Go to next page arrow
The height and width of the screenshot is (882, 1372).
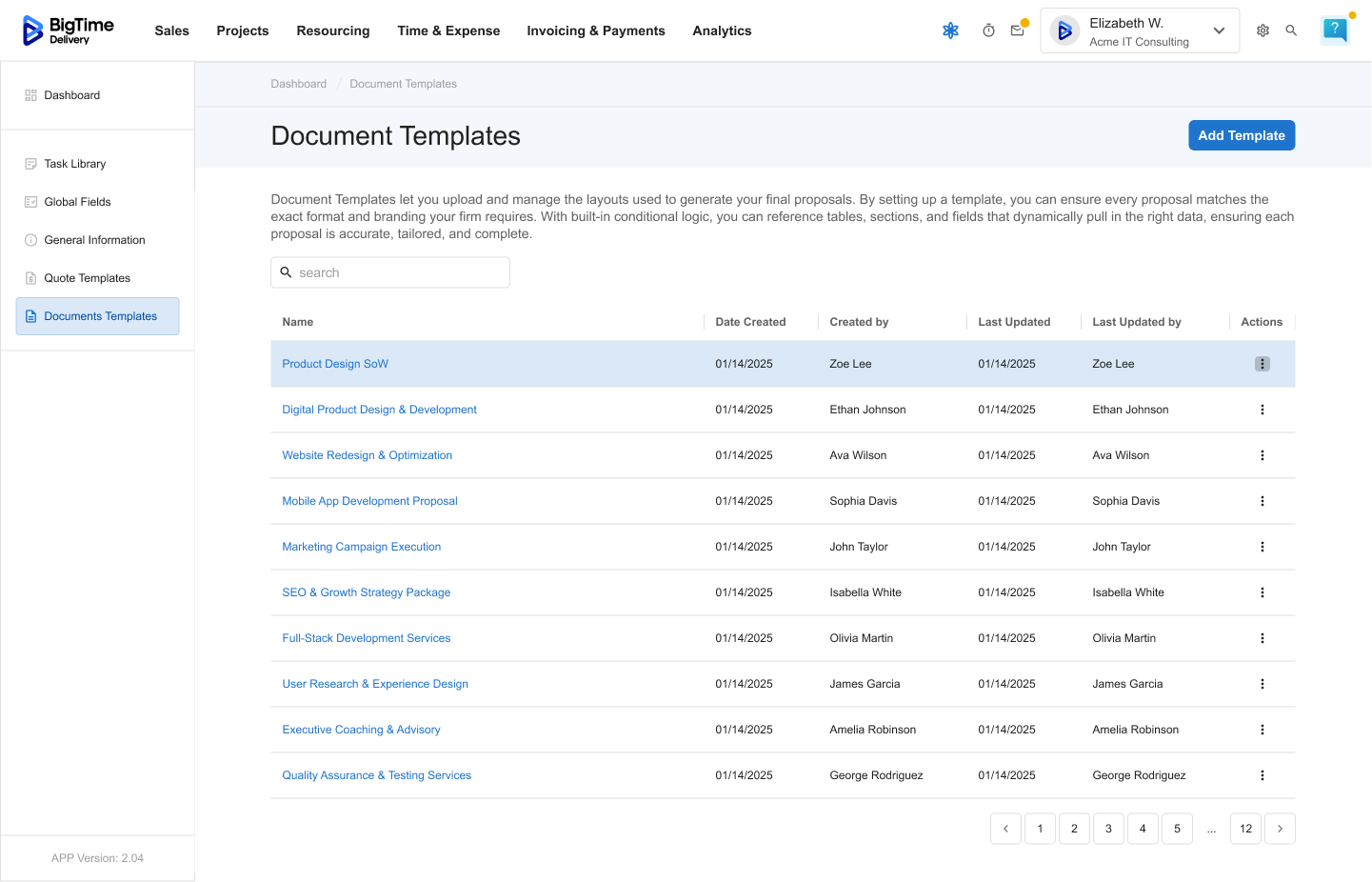click(1280, 829)
